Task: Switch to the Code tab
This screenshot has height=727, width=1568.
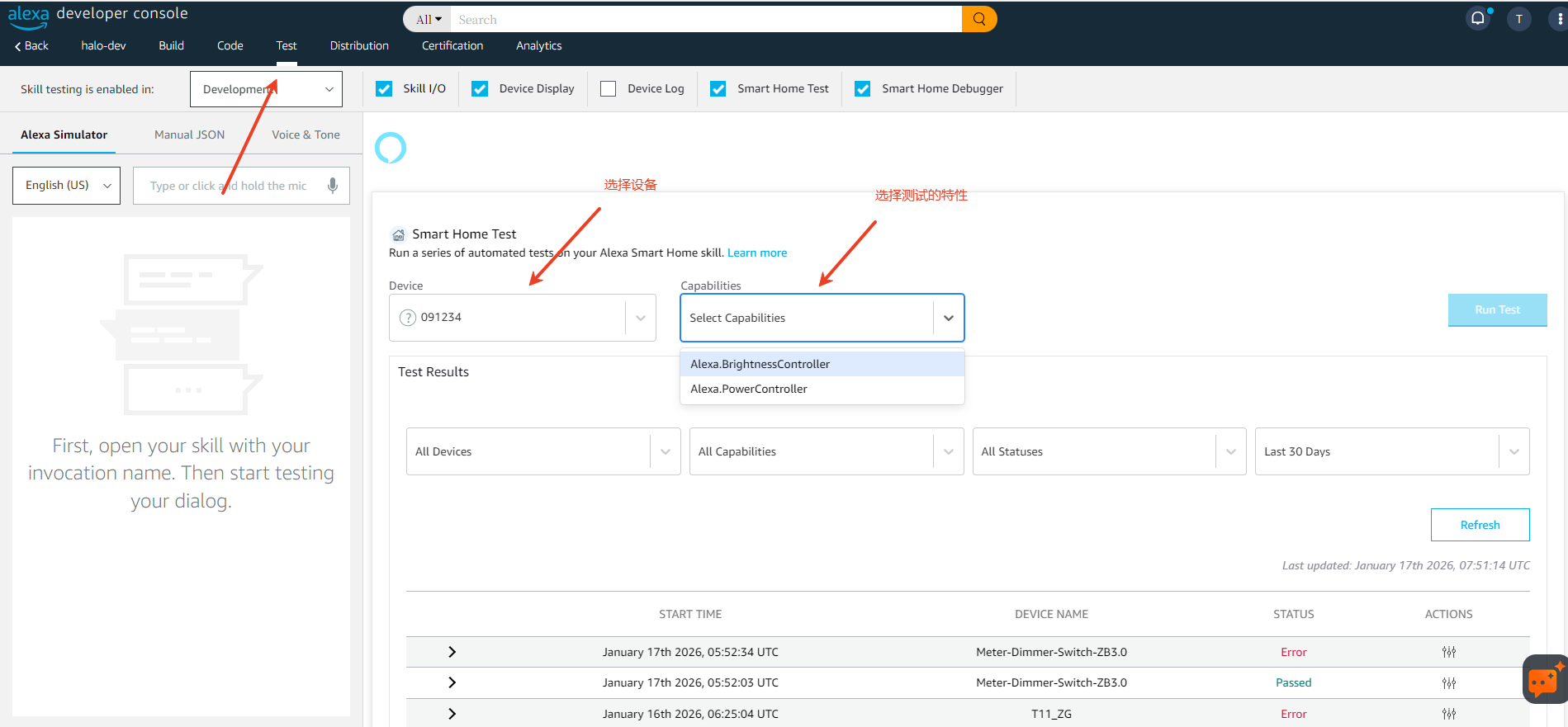Action: coord(230,45)
